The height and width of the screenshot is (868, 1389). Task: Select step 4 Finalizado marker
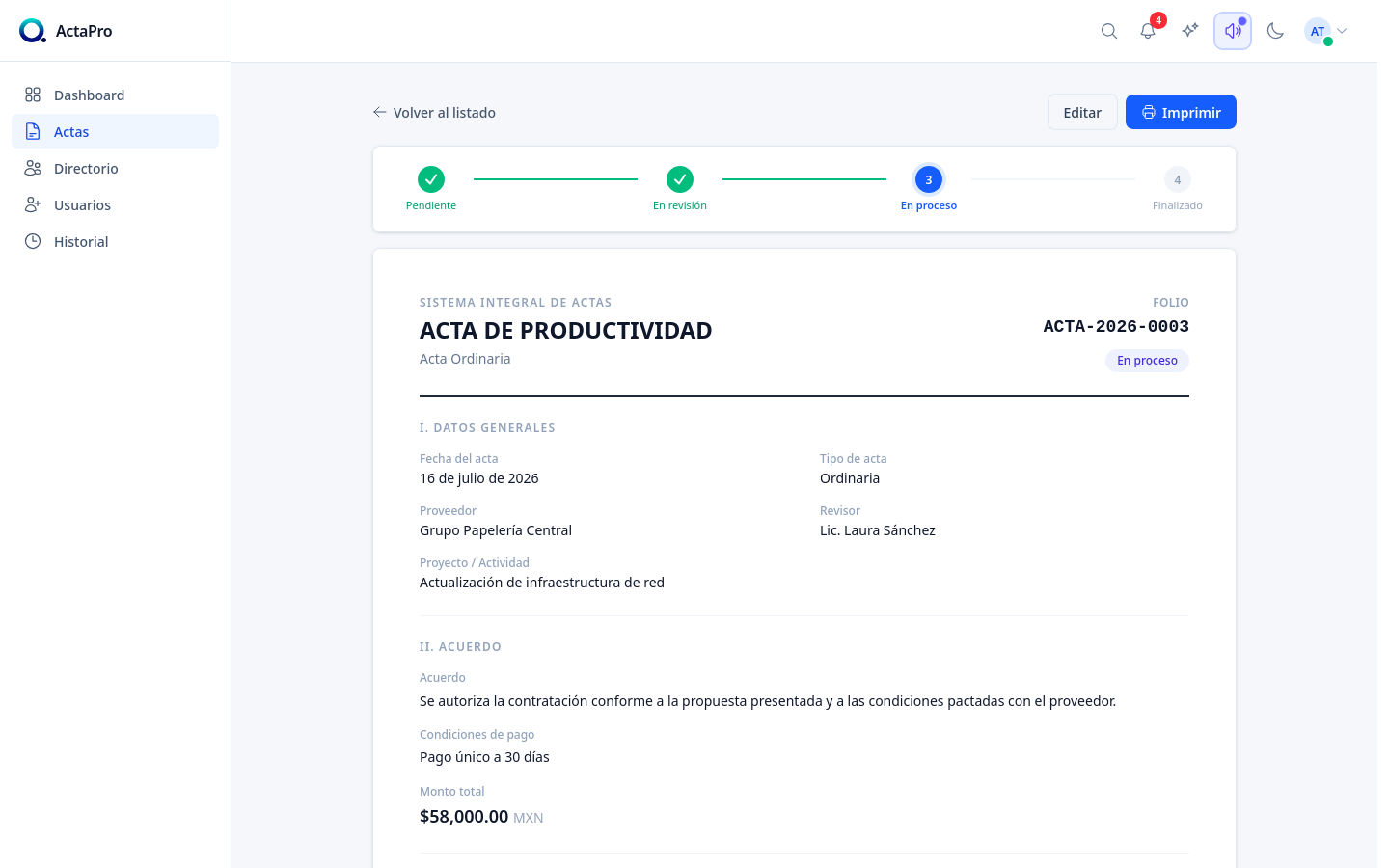point(1178,179)
